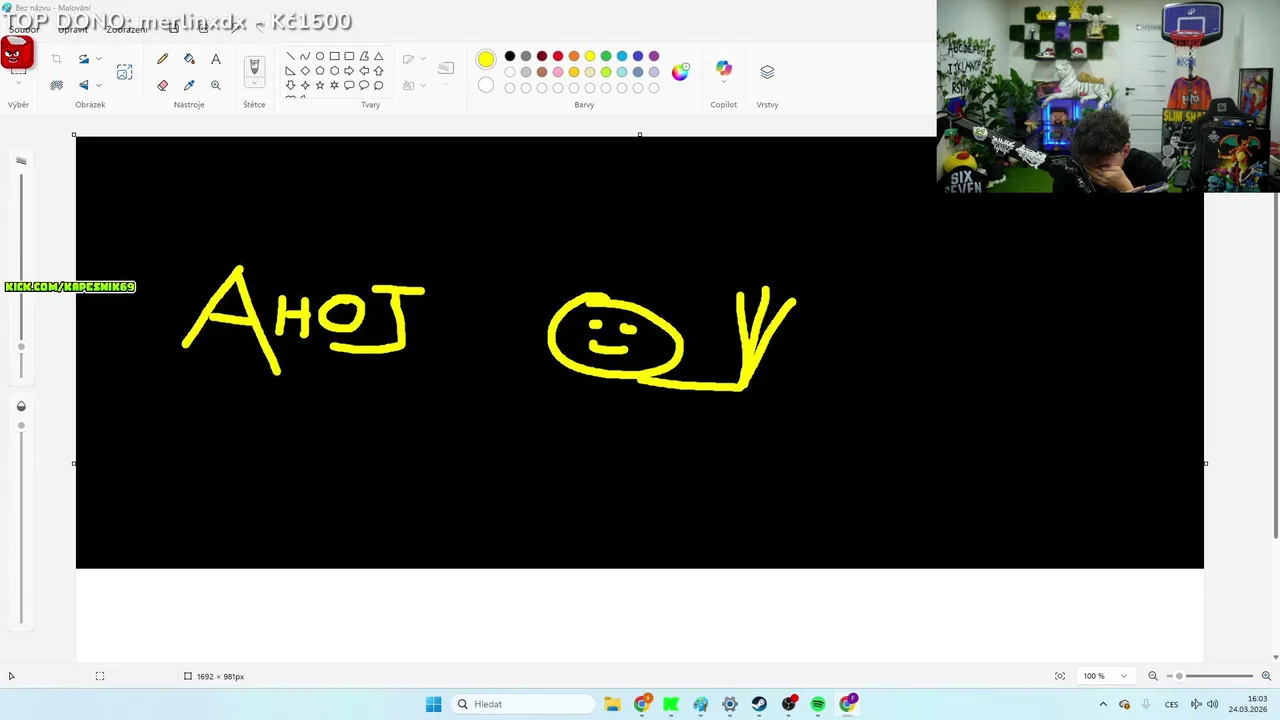The height and width of the screenshot is (720, 1280).
Task: Expand the shape fill dropdown
Action: tap(422, 85)
